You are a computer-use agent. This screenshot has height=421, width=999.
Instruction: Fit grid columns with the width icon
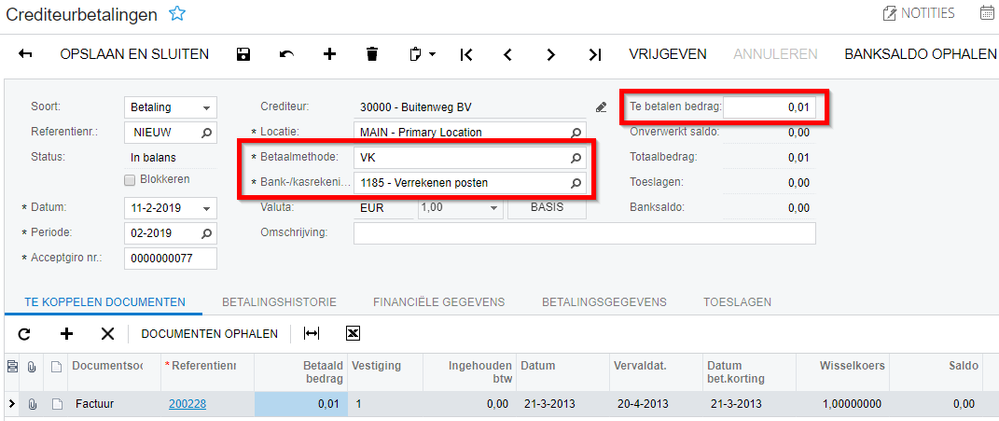tap(312, 333)
